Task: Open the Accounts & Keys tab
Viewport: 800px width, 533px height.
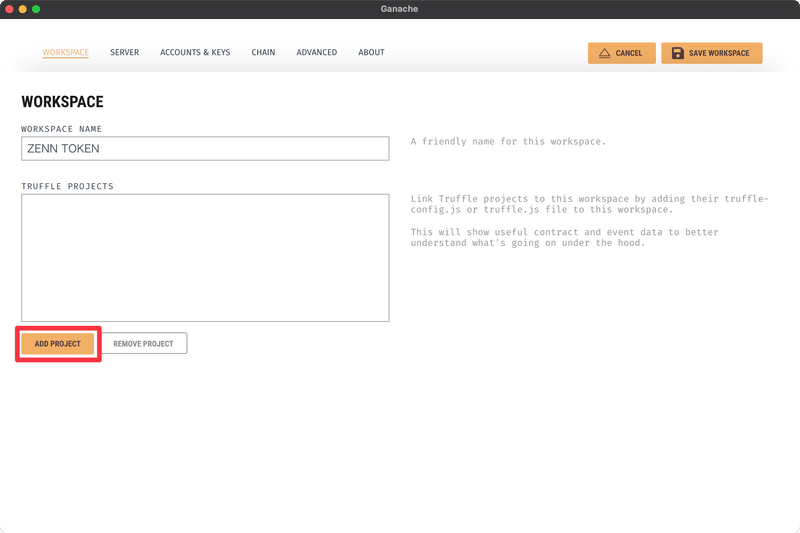Action: pyautogui.click(x=195, y=53)
